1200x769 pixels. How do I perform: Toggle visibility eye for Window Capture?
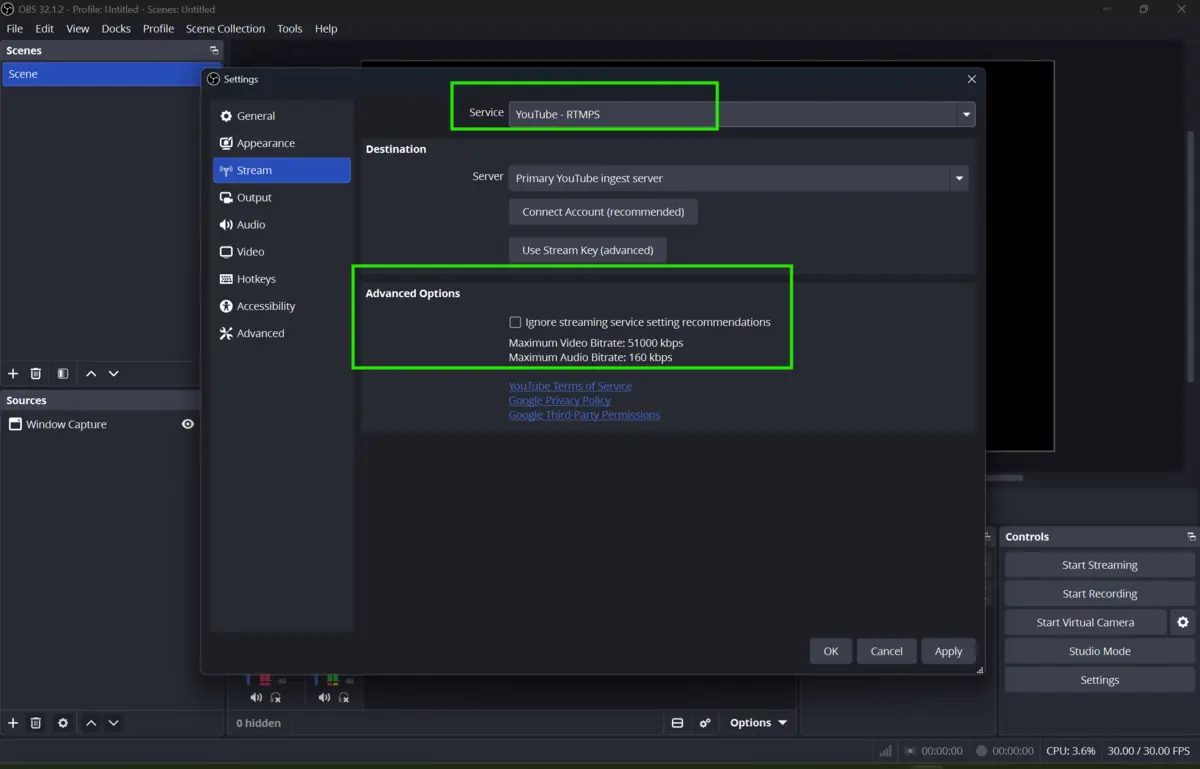pyautogui.click(x=187, y=424)
